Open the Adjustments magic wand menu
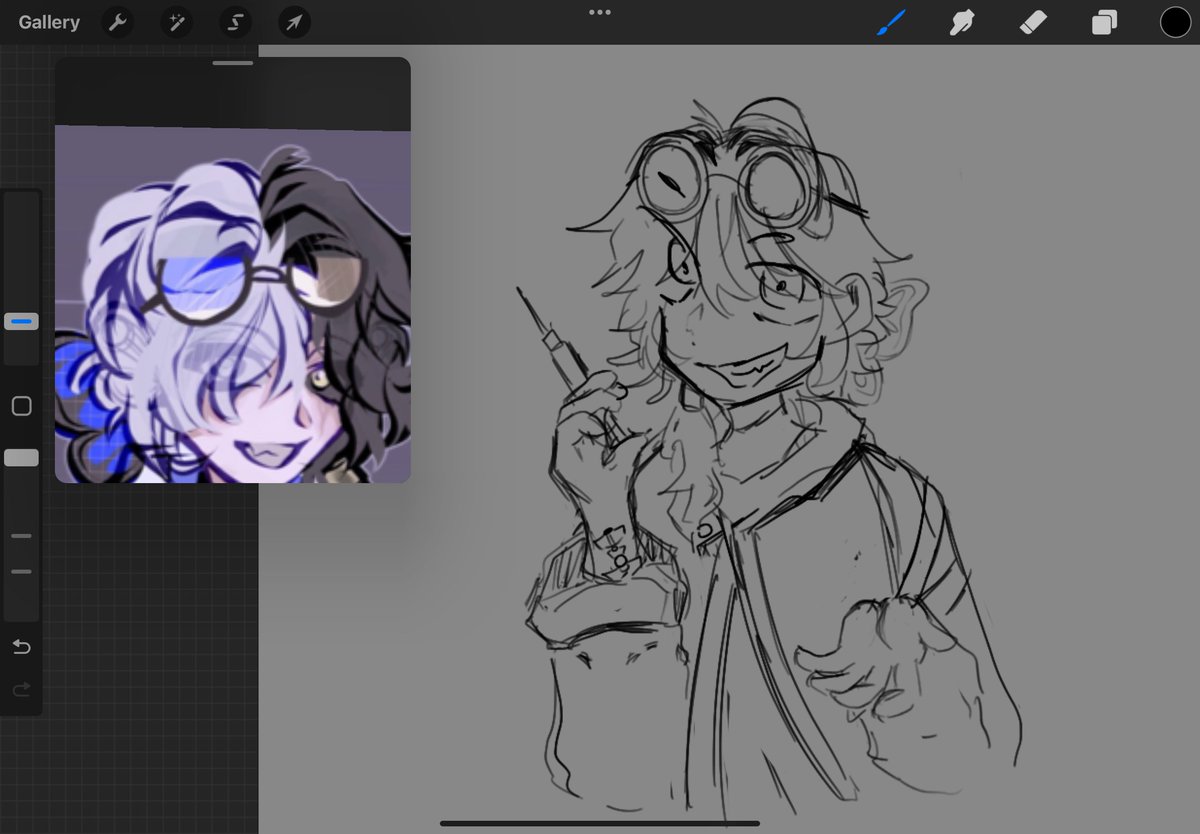Image resolution: width=1200 pixels, height=834 pixels. coord(177,22)
